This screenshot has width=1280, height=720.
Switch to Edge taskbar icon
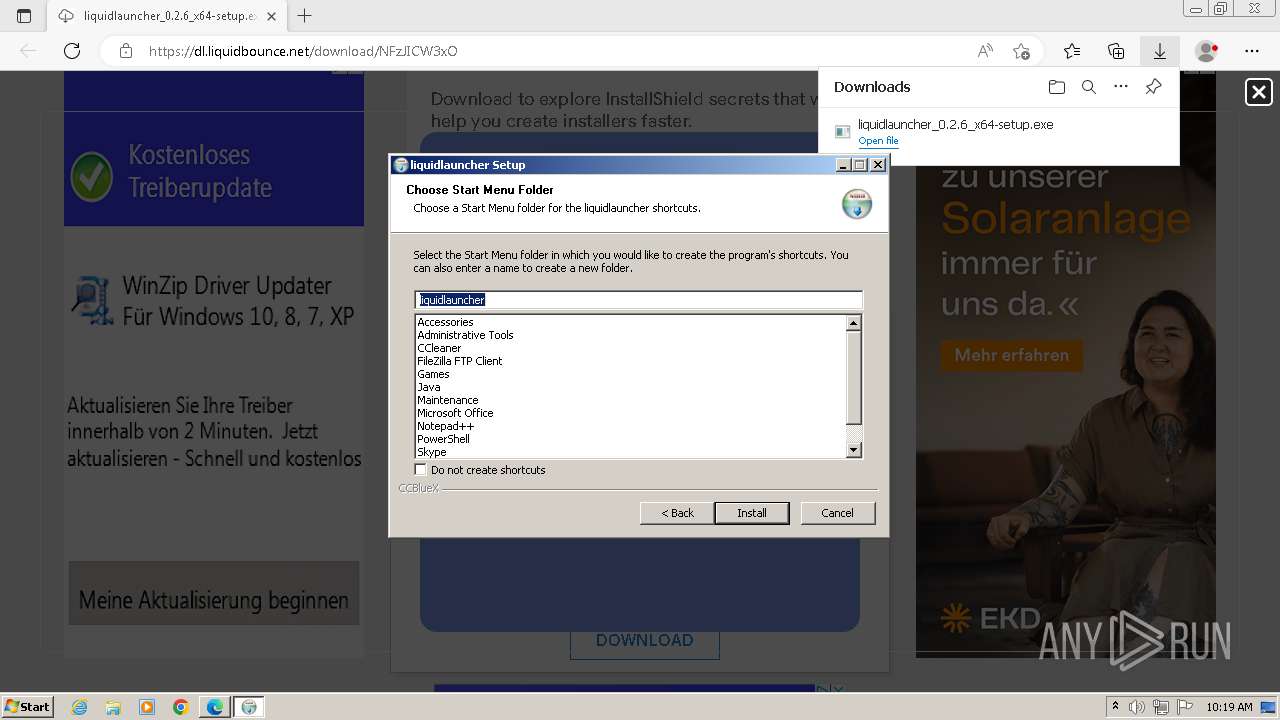click(x=215, y=707)
